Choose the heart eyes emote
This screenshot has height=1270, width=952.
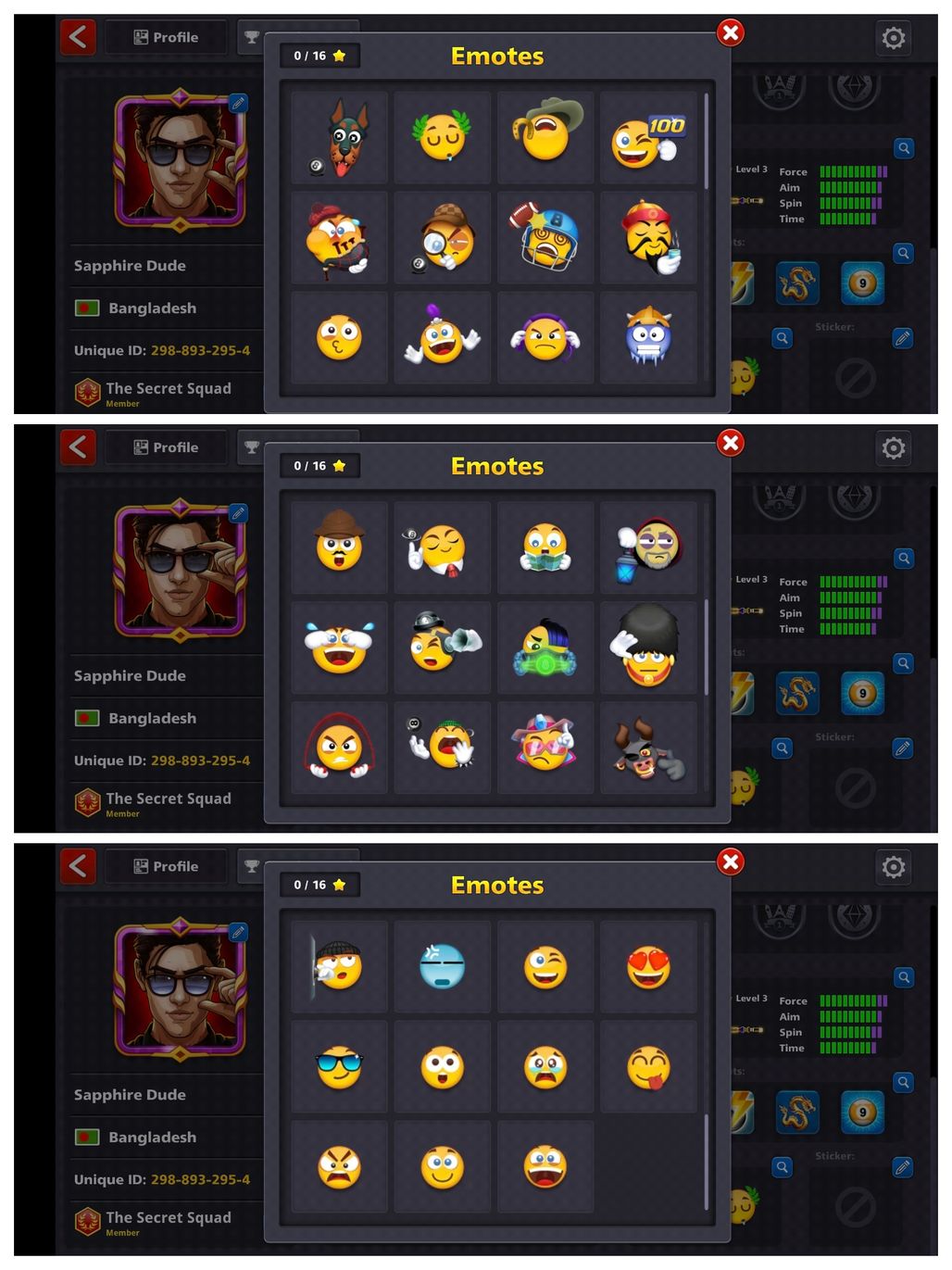pos(648,966)
